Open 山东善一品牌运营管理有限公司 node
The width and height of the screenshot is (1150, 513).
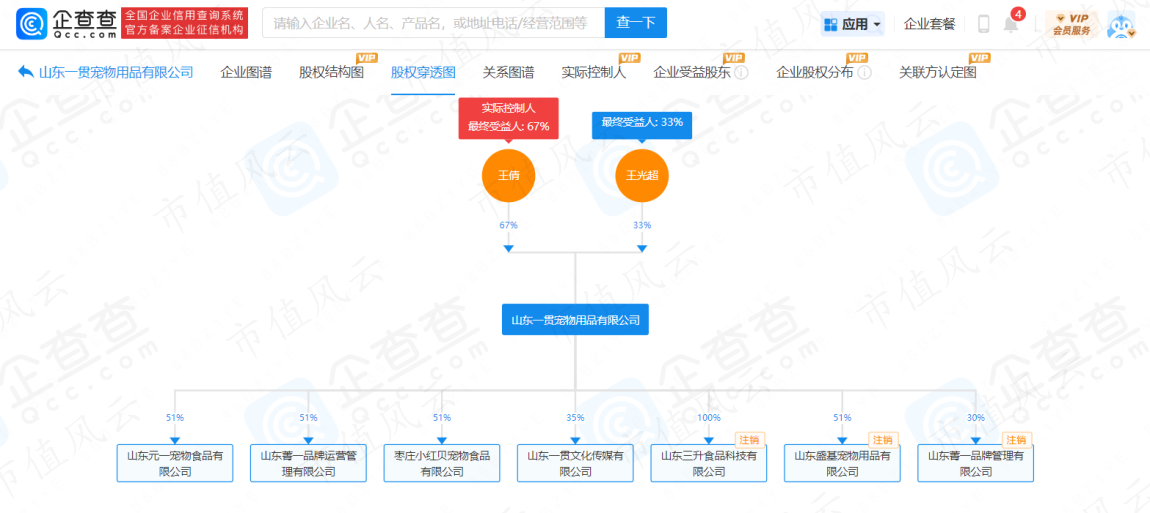point(308,463)
